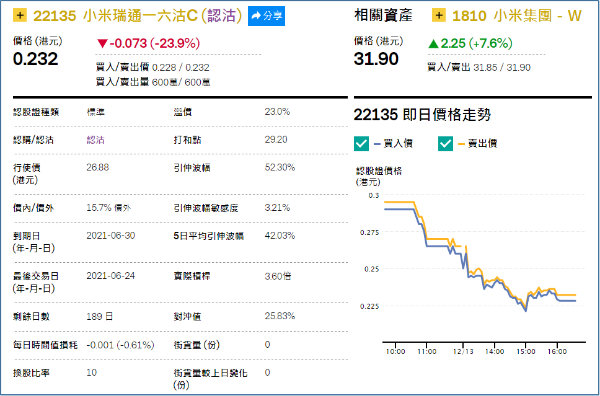Click the premium value 23.0%
Screen dimensions: 600x396
coord(277,112)
